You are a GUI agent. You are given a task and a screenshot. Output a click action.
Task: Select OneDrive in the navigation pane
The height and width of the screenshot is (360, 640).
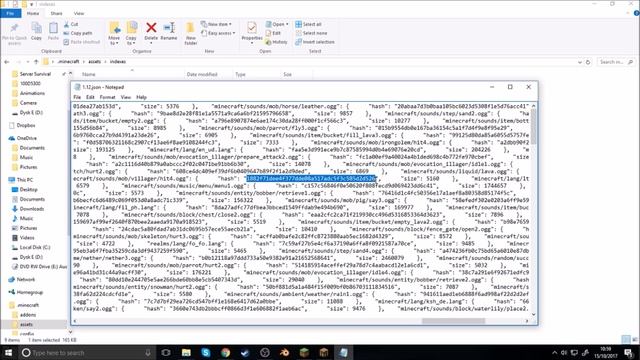27,138
